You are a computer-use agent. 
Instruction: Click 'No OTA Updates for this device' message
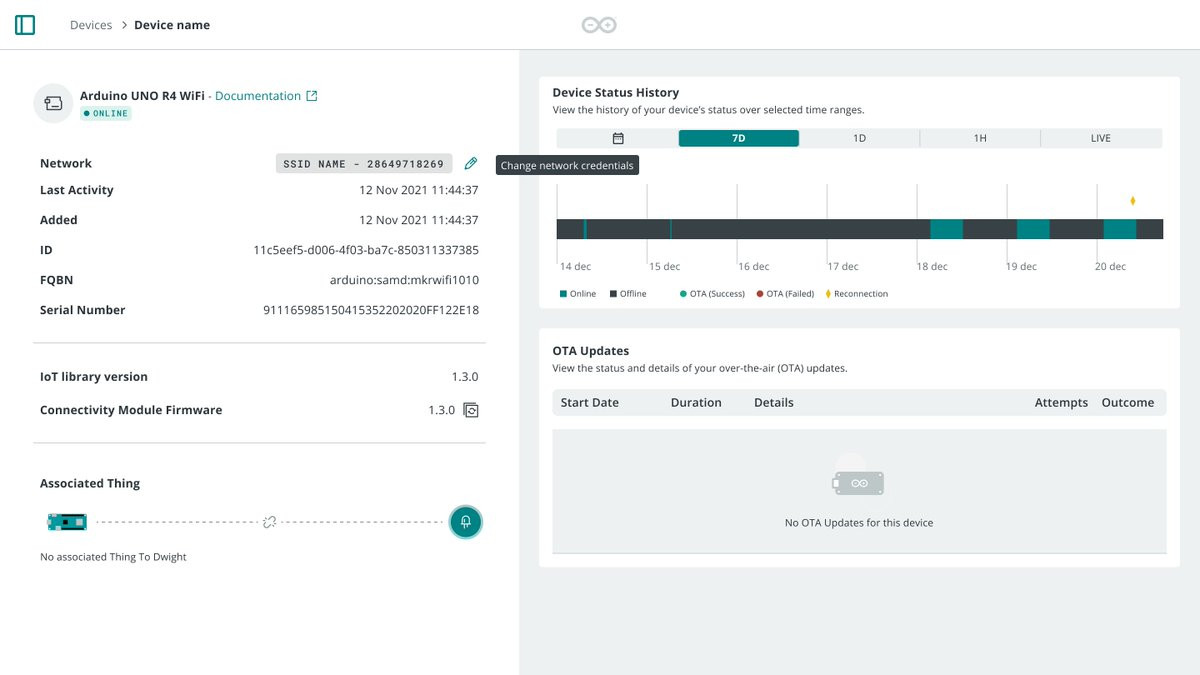point(859,523)
